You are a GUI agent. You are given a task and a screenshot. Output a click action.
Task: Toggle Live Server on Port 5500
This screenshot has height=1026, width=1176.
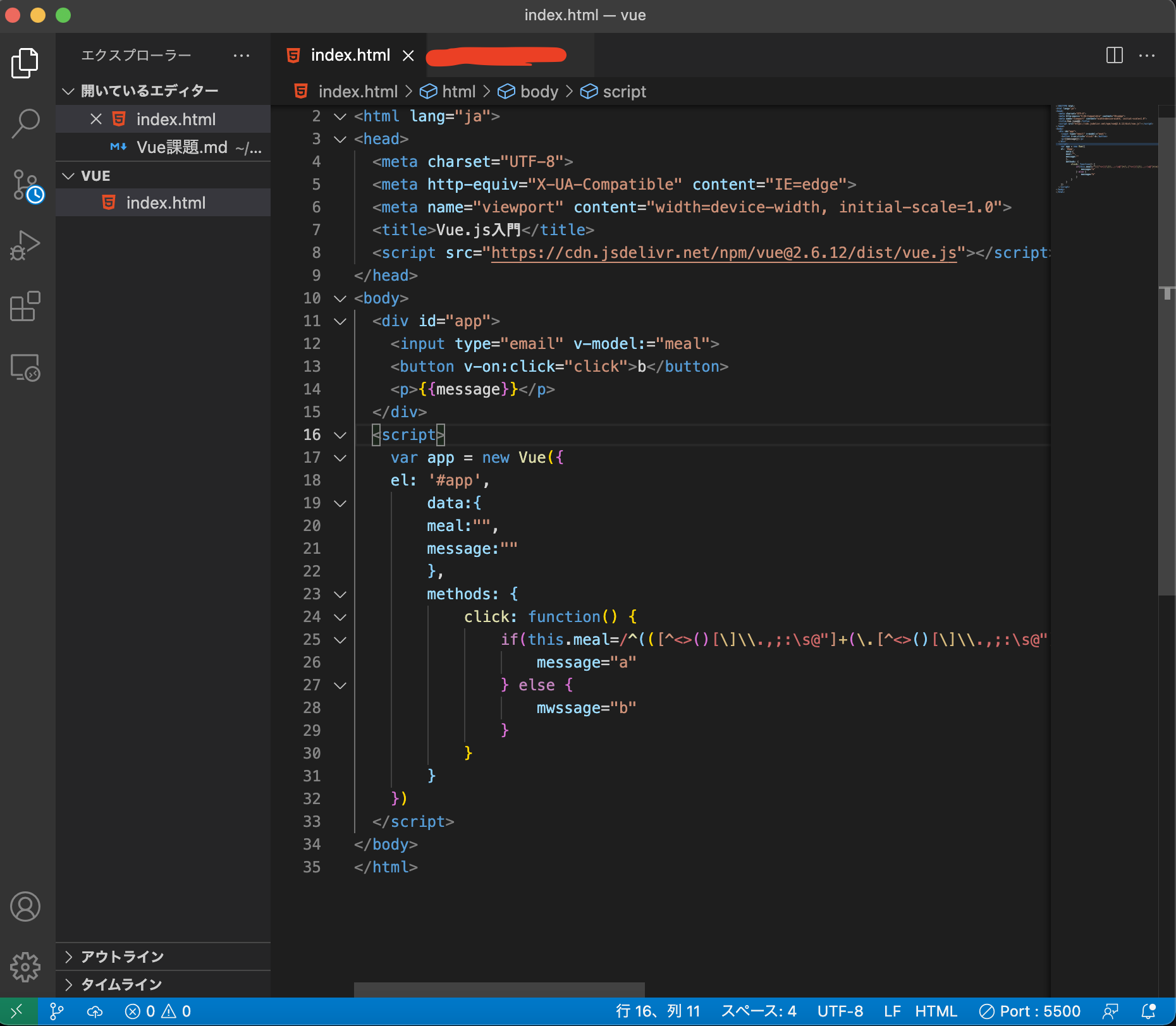click(1030, 1011)
